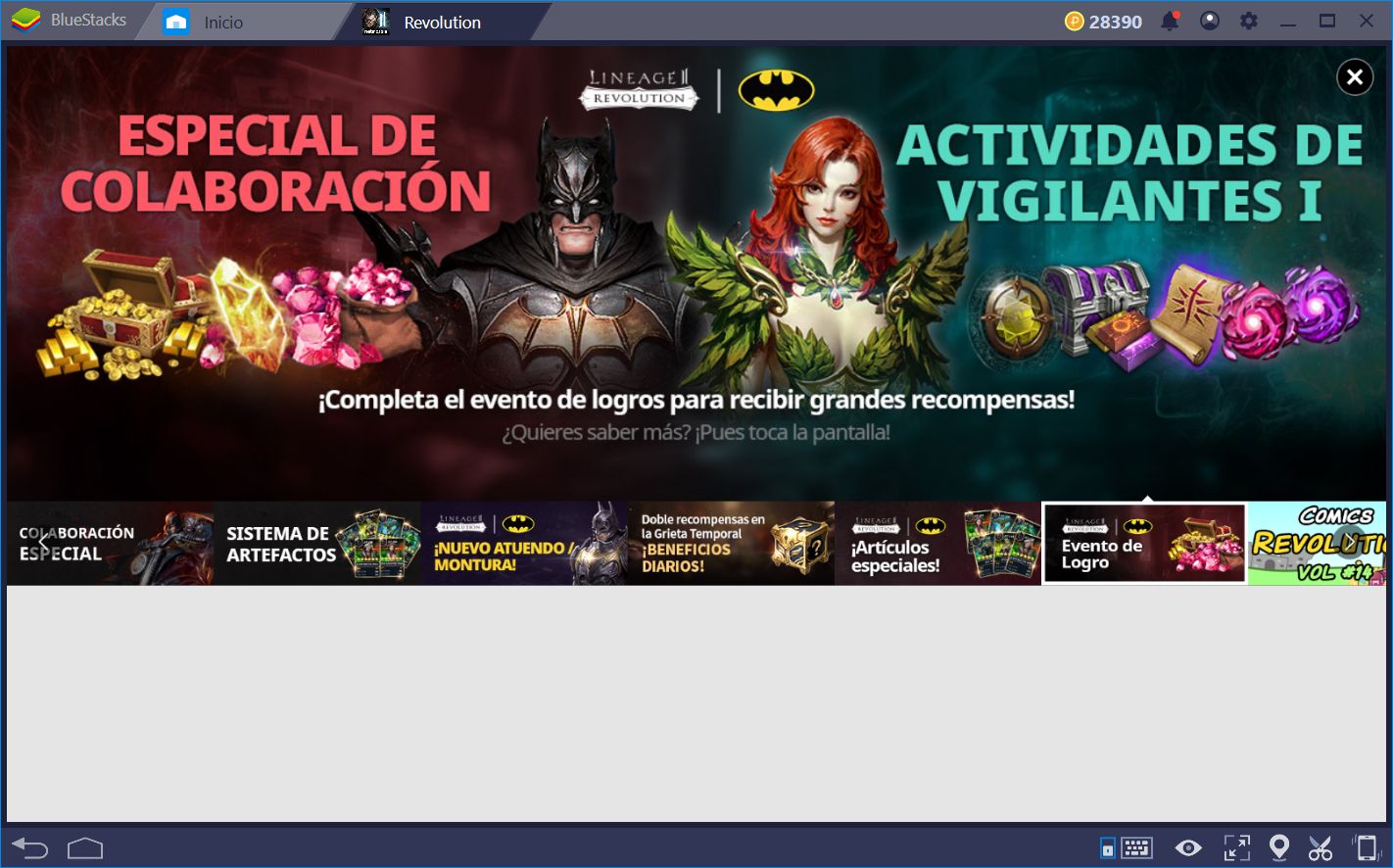Viewport: 1393px width, 868px height.
Task: Click the Revolution tab game icon
Action: pyautogui.click(x=375, y=22)
